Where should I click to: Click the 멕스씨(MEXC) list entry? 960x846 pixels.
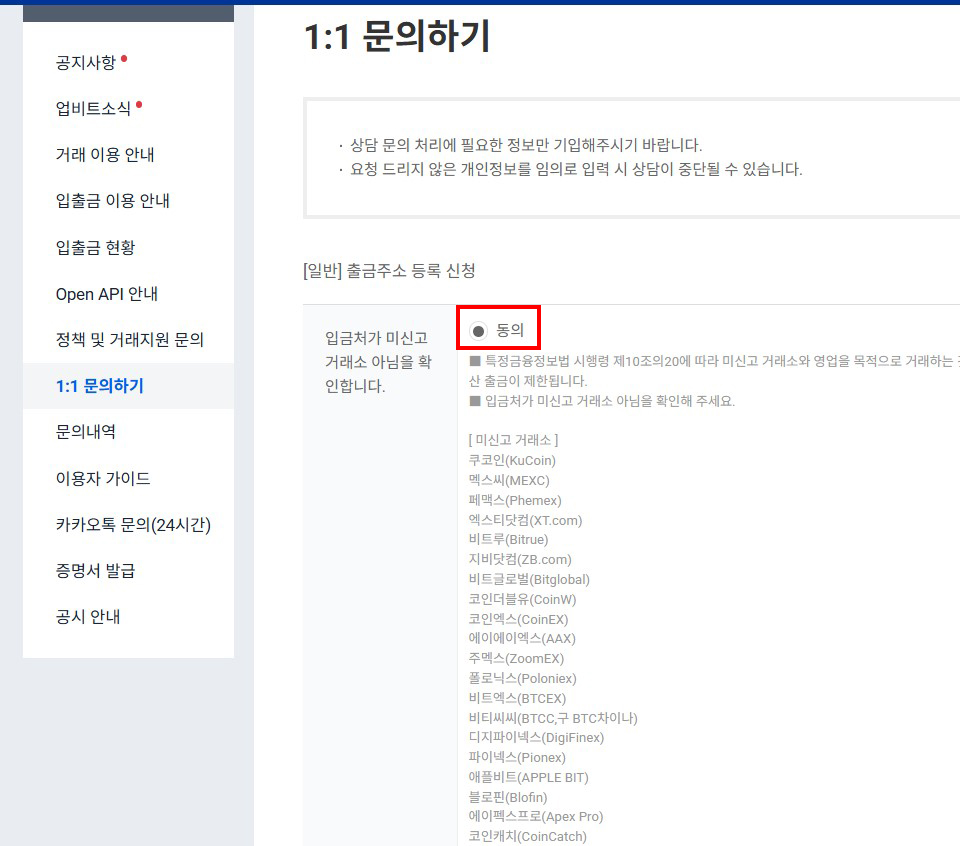pos(509,481)
